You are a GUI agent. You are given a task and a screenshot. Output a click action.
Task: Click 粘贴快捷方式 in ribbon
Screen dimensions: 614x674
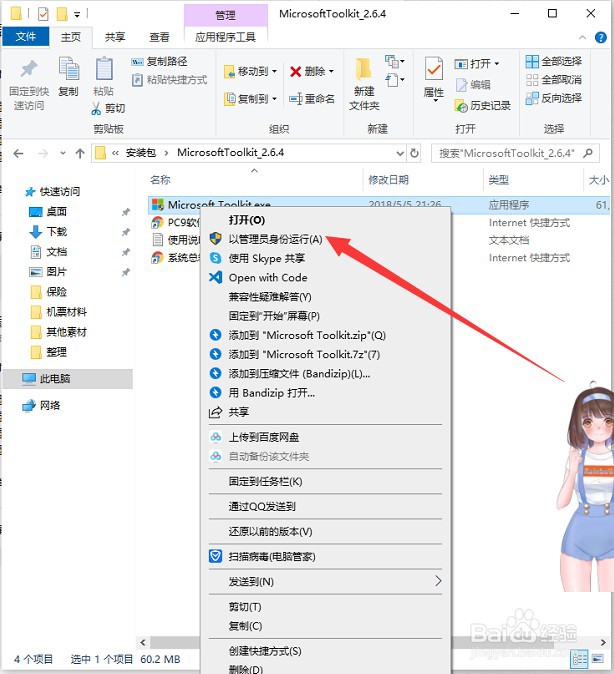[169, 80]
